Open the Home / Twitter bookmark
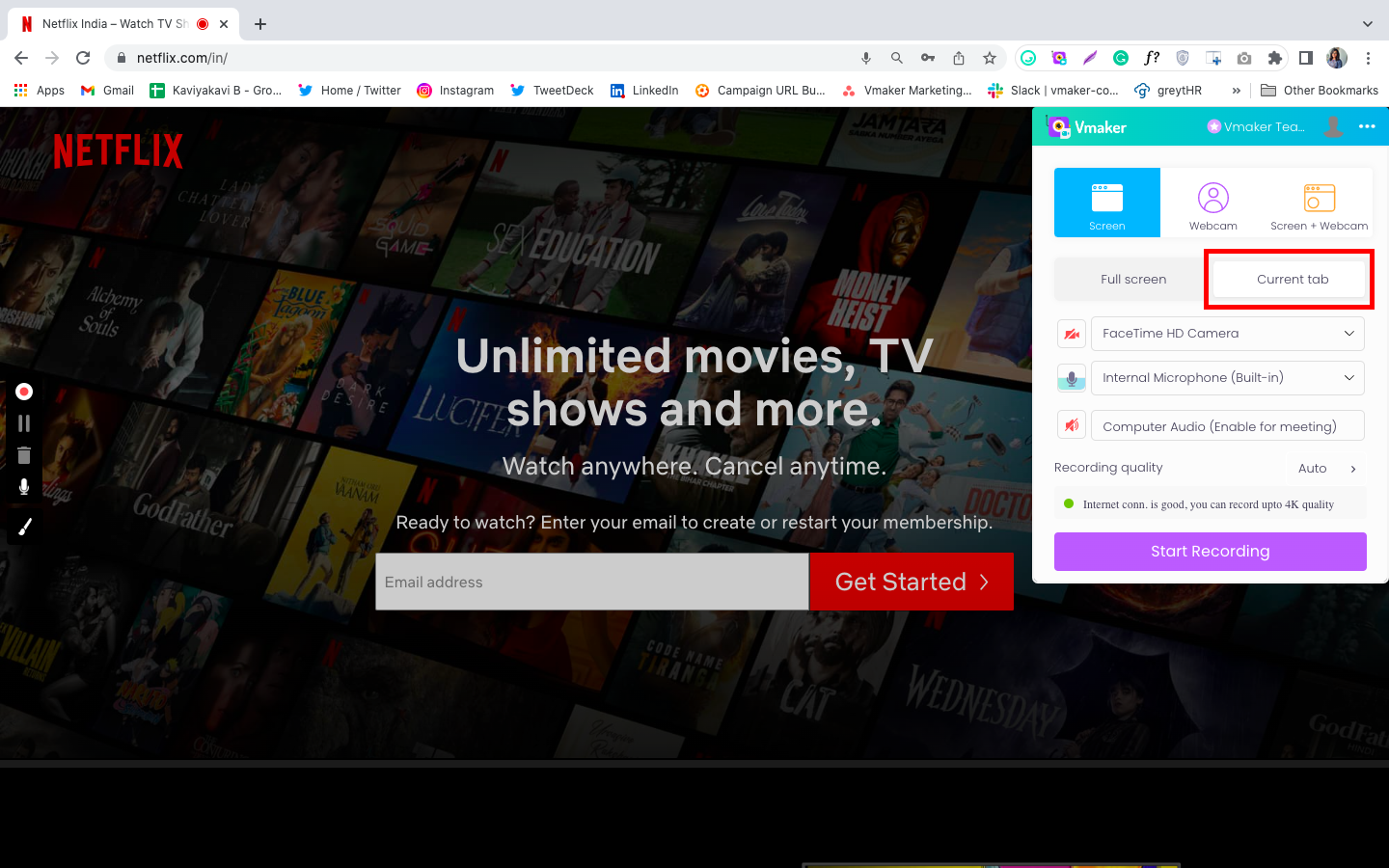This screenshot has width=1389, height=868. [349, 91]
